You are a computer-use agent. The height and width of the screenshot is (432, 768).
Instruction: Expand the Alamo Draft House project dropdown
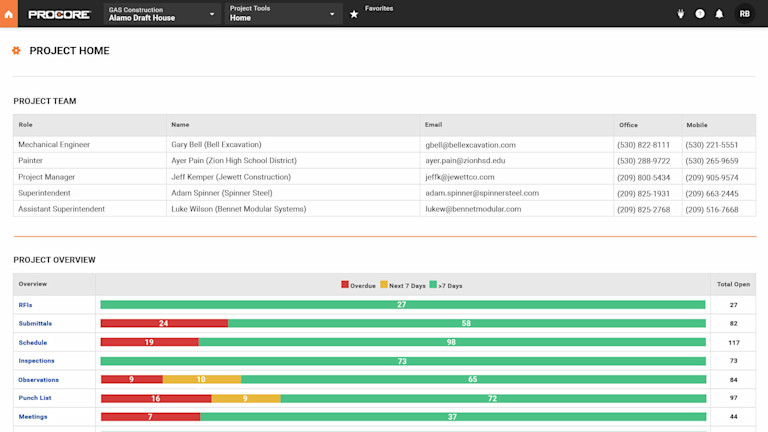[x=162, y=14]
